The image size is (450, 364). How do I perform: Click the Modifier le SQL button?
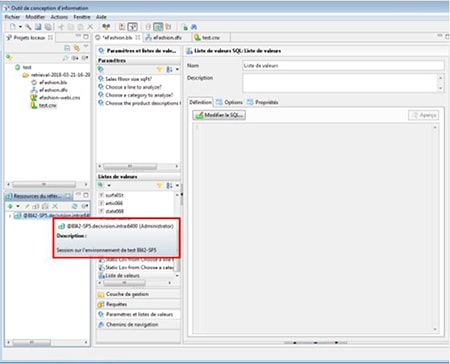pyautogui.click(x=219, y=115)
